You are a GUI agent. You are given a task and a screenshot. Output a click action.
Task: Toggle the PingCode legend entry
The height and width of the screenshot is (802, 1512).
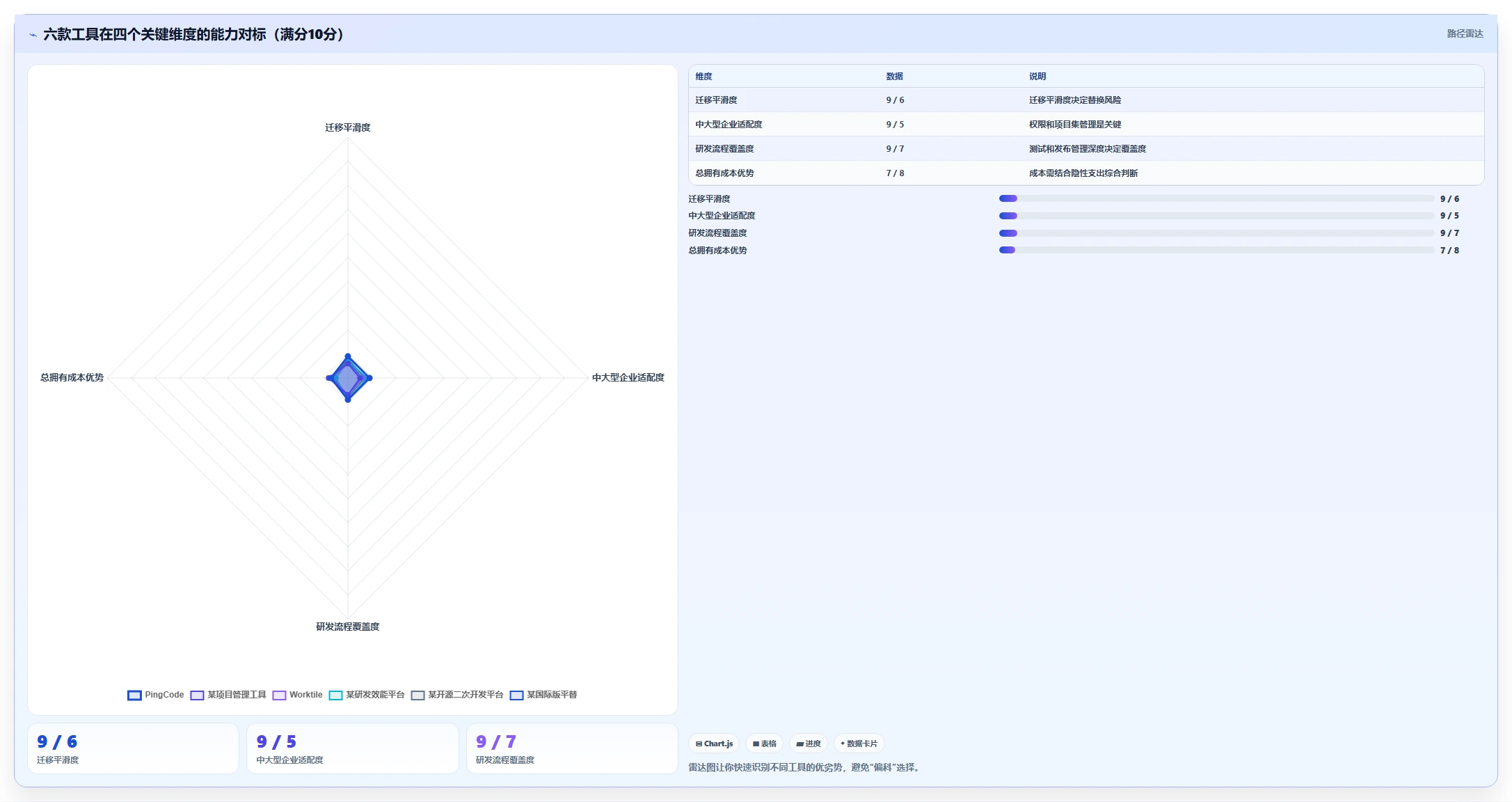coord(156,695)
